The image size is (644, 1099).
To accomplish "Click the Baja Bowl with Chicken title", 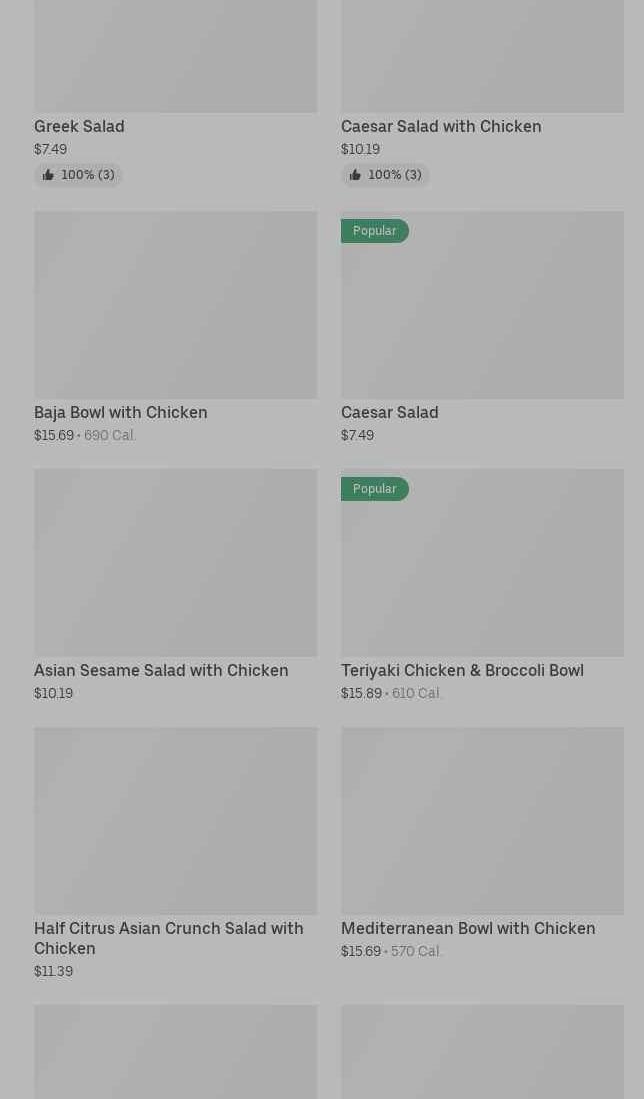I will [x=121, y=412].
